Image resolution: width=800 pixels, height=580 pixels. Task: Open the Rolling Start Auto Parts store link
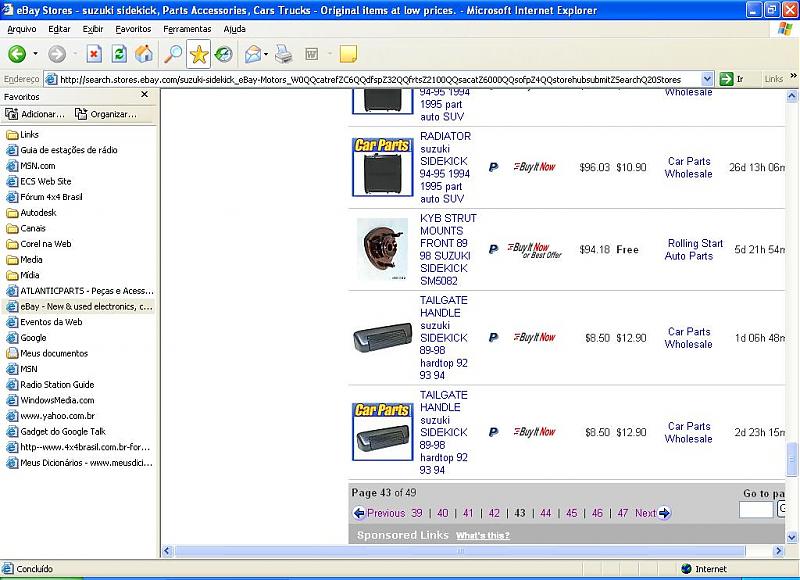(693, 249)
